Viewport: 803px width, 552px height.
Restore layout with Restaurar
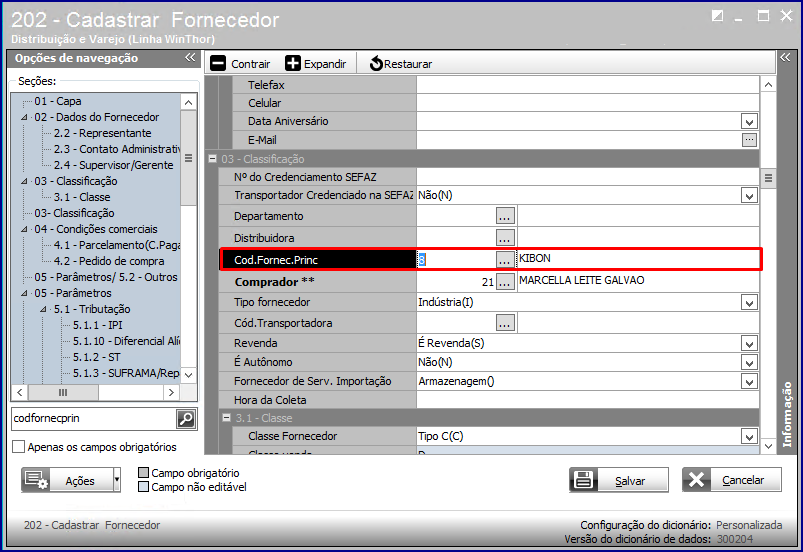400,64
